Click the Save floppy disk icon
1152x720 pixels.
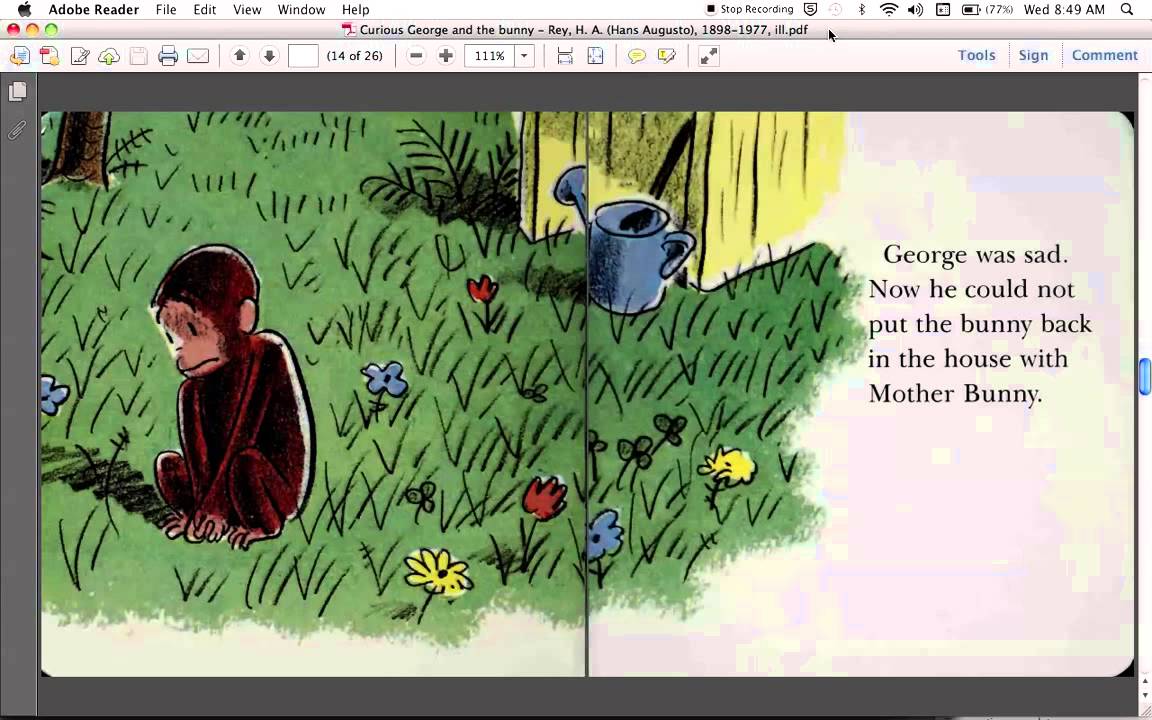pyautogui.click(x=138, y=56)
